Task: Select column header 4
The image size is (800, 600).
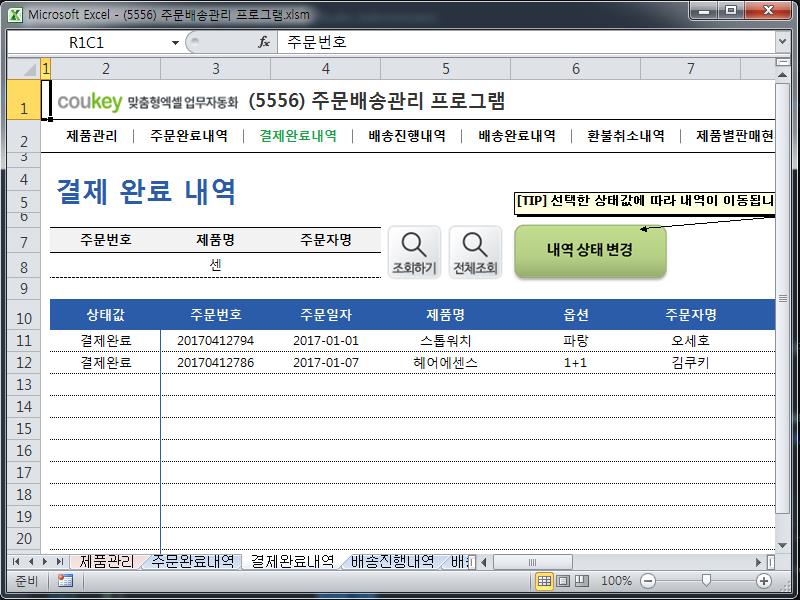Action: (x=326, y=69)
